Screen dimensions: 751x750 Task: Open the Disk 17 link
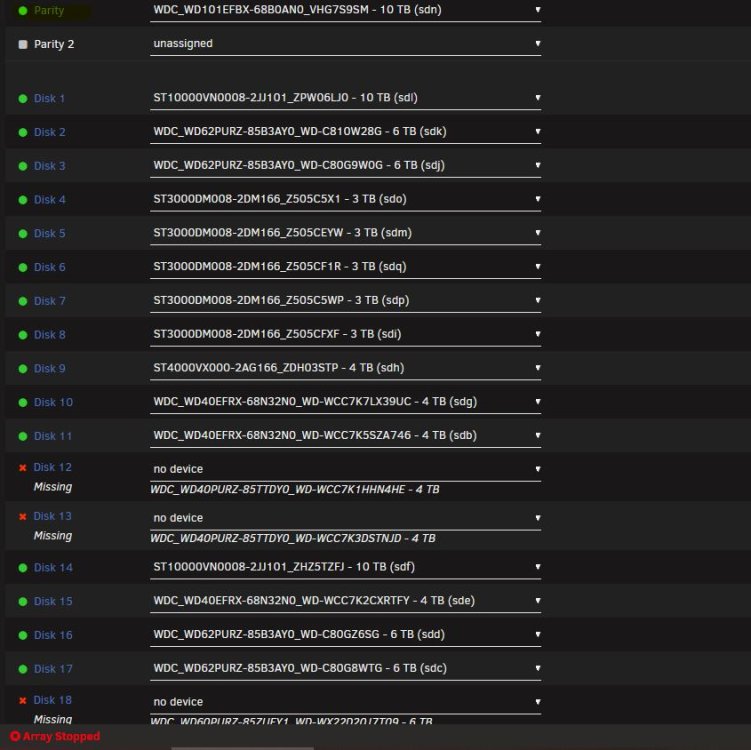click(53, 670)
